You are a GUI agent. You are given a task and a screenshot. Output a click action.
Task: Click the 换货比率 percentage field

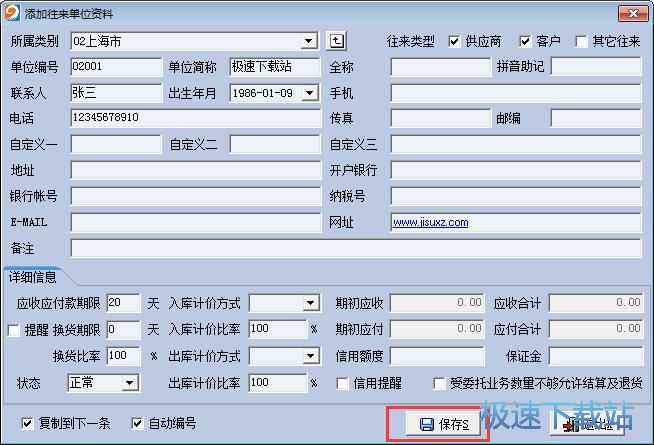click(123, 356)
